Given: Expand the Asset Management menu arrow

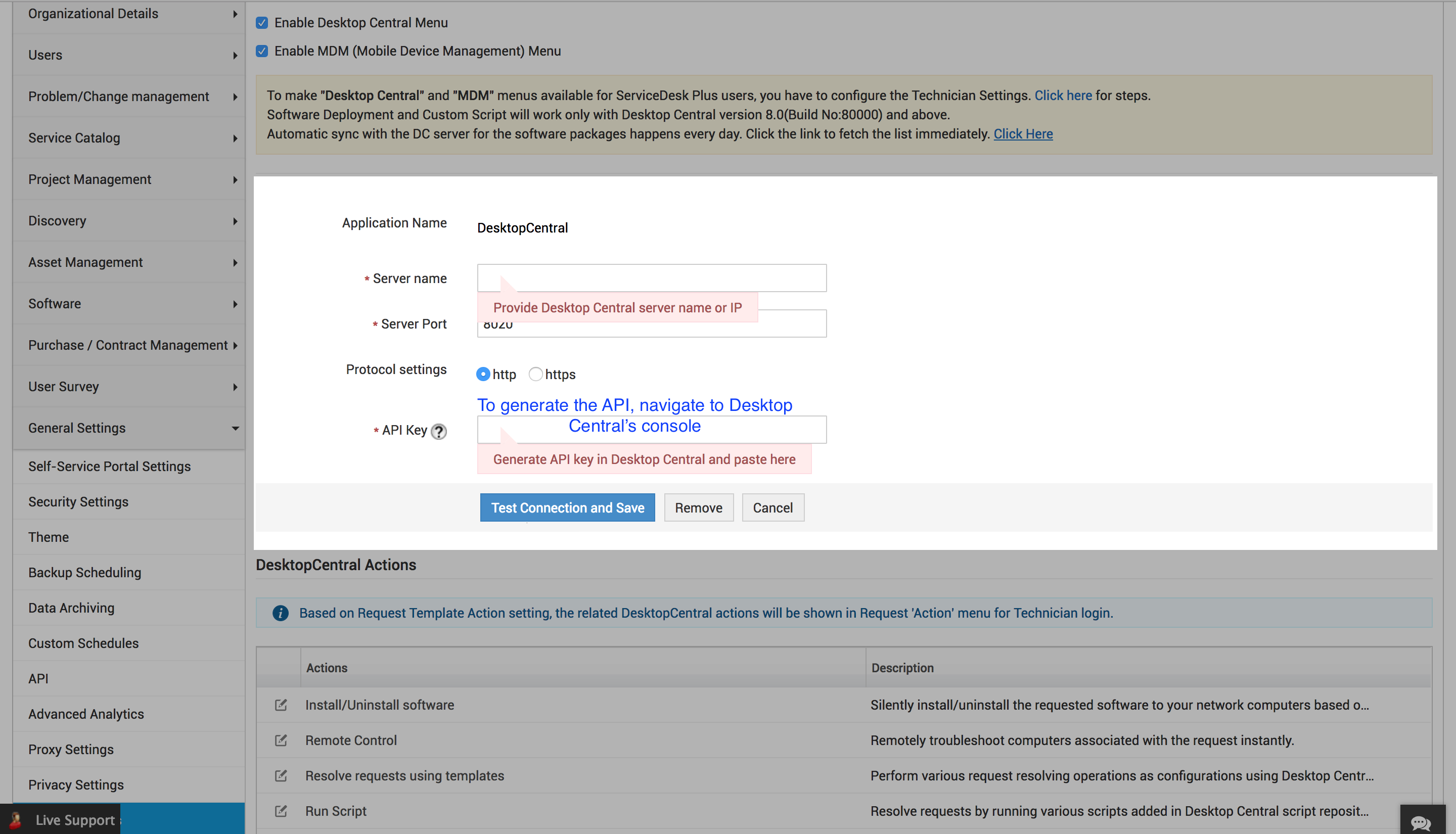Looking at the screenshot, I should [235, 262].
